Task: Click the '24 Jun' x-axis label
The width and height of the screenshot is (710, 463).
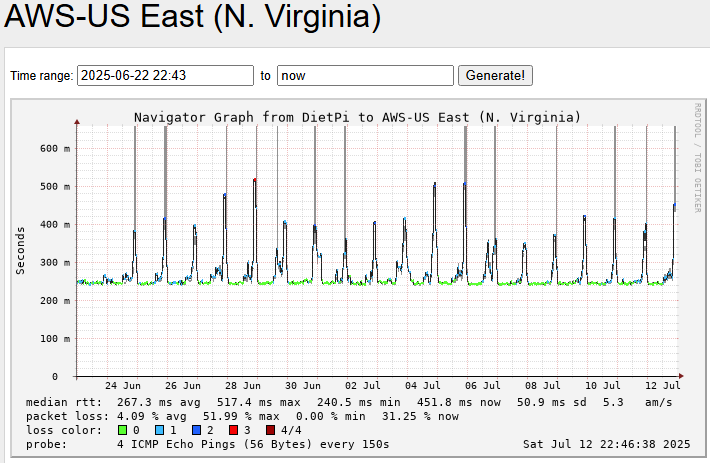Action: (123, 386)
